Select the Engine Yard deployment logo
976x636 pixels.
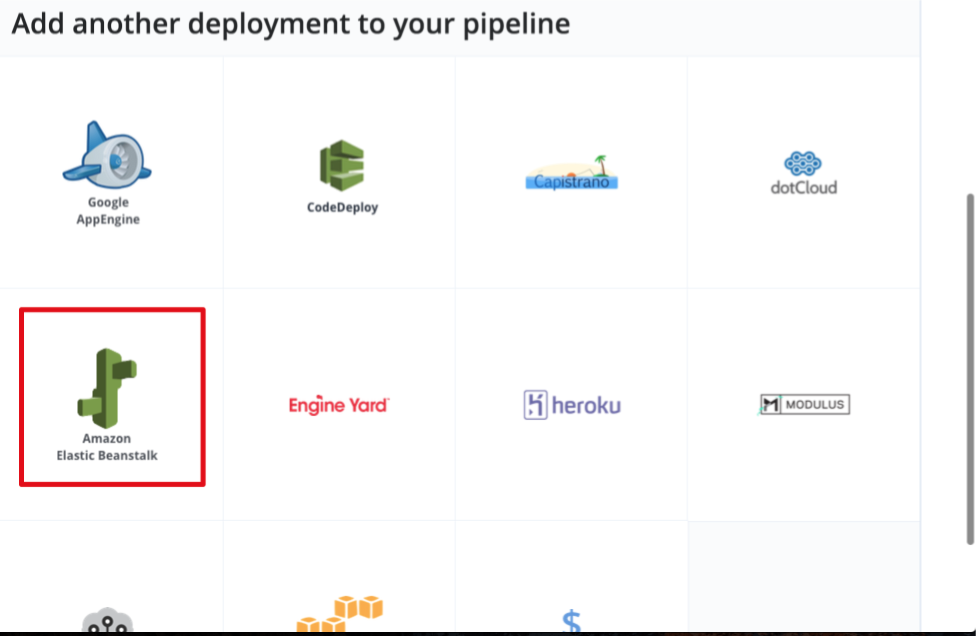339,405
